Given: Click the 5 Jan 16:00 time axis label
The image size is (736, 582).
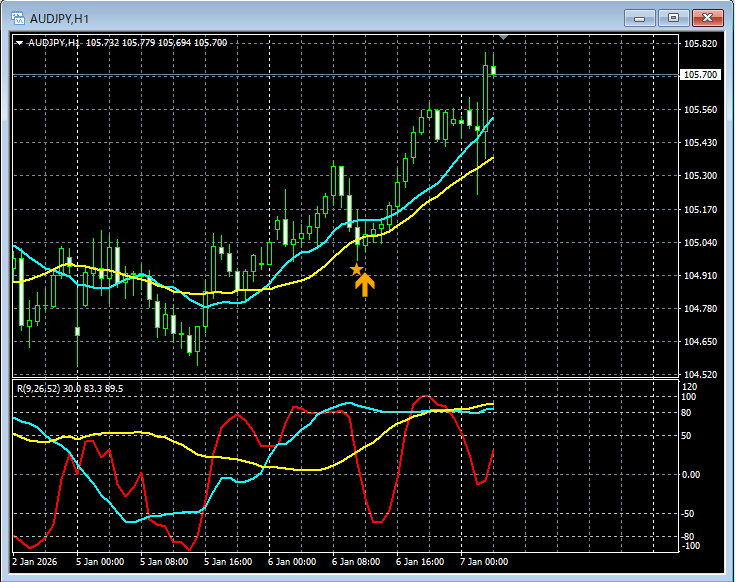Looking at the screenshot, I should pyautogui.click(x=228, y=561).
